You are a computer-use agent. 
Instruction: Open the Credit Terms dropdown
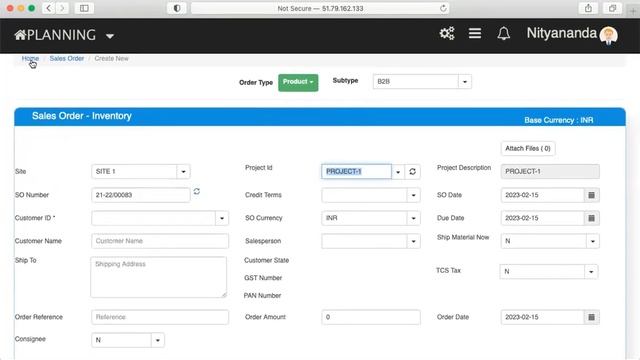[x=413, y=195]
